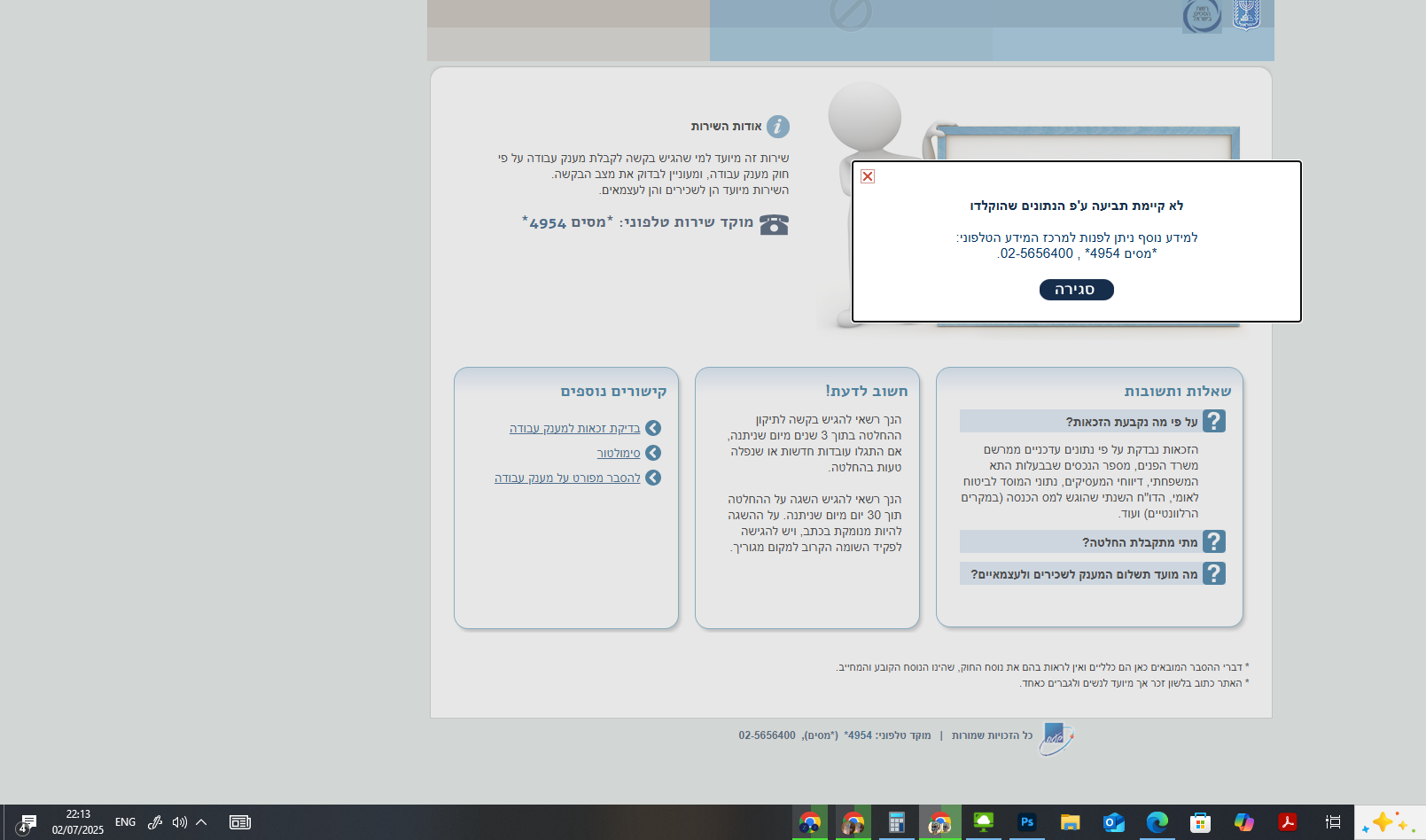The width and height of the screenshot is (1426, 840).
Task: Click the Israel state emblem in the header
Action: (x=1246, y=15)
